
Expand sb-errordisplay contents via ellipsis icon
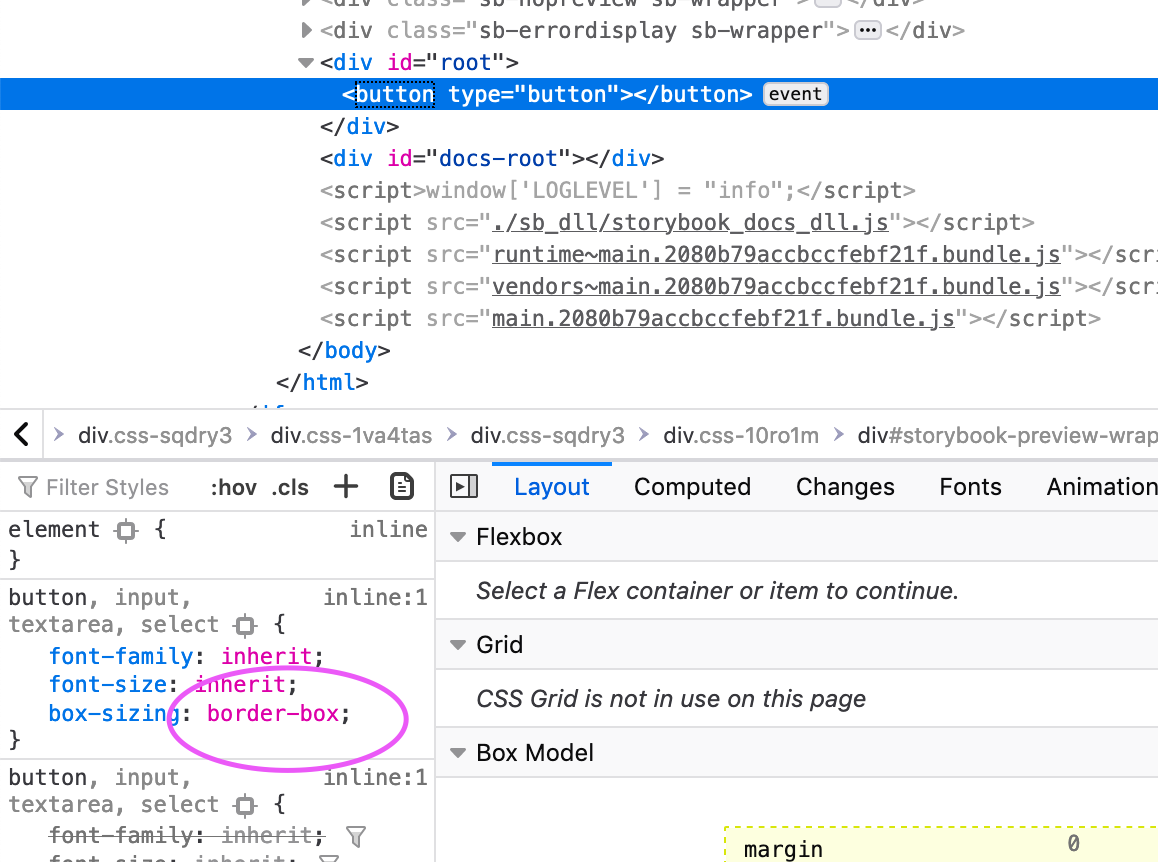[867, 30]
